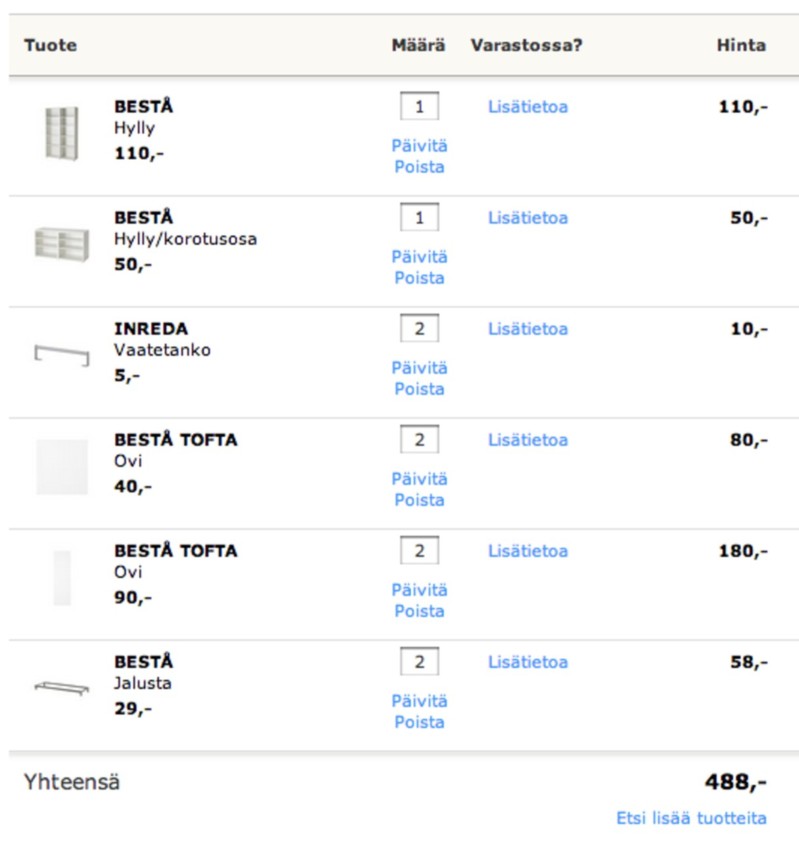The image size is (799, 845).
Task: Check stock via Lisätietoa for BESTÅ Jalusta
Action: (528, 662)
